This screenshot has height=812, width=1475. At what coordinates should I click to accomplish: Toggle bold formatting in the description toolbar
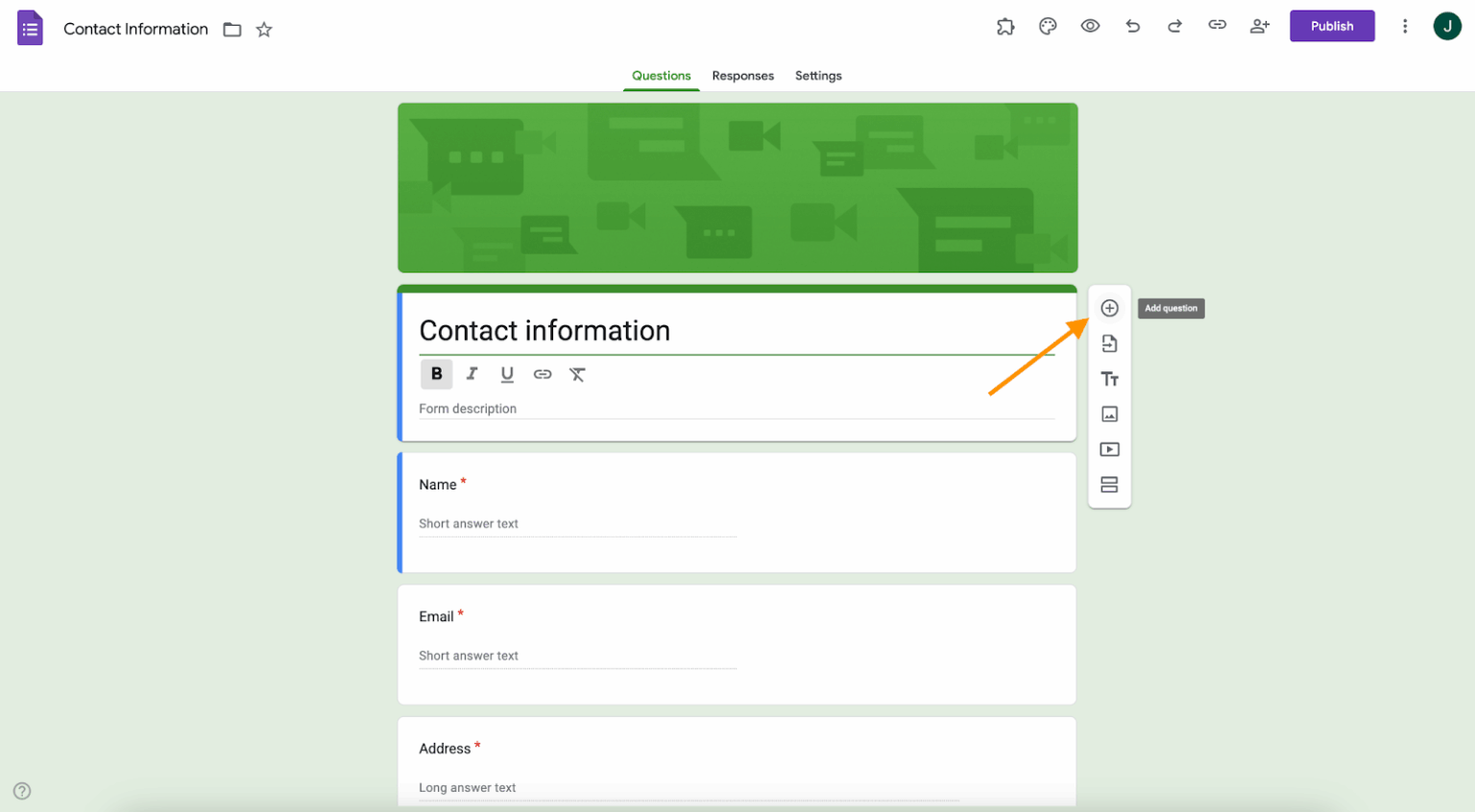(436, 374)
